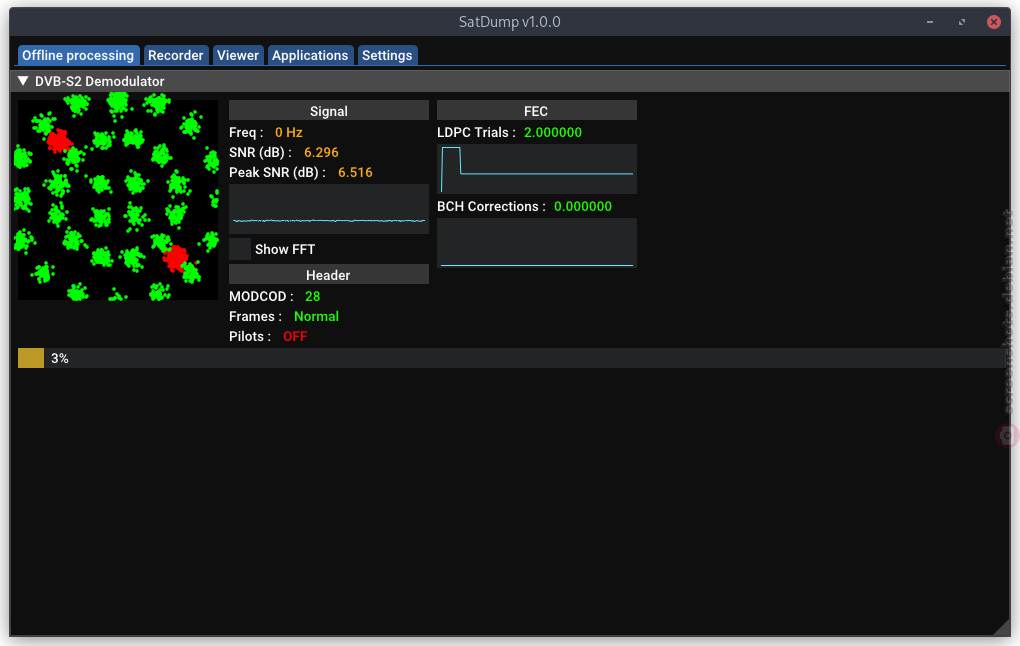This screenshot has height=646, width=1020.
Task: Switch to the Offline processing tab
Action: click(78, 55)
